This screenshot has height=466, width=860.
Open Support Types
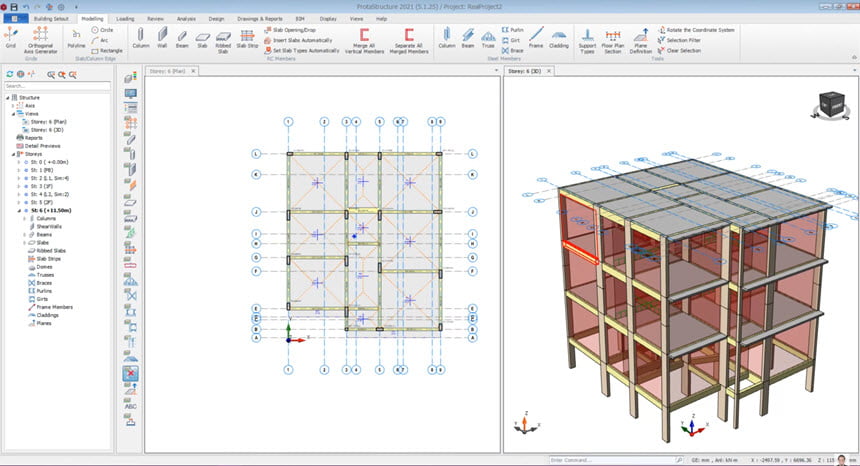coord(587,41)
